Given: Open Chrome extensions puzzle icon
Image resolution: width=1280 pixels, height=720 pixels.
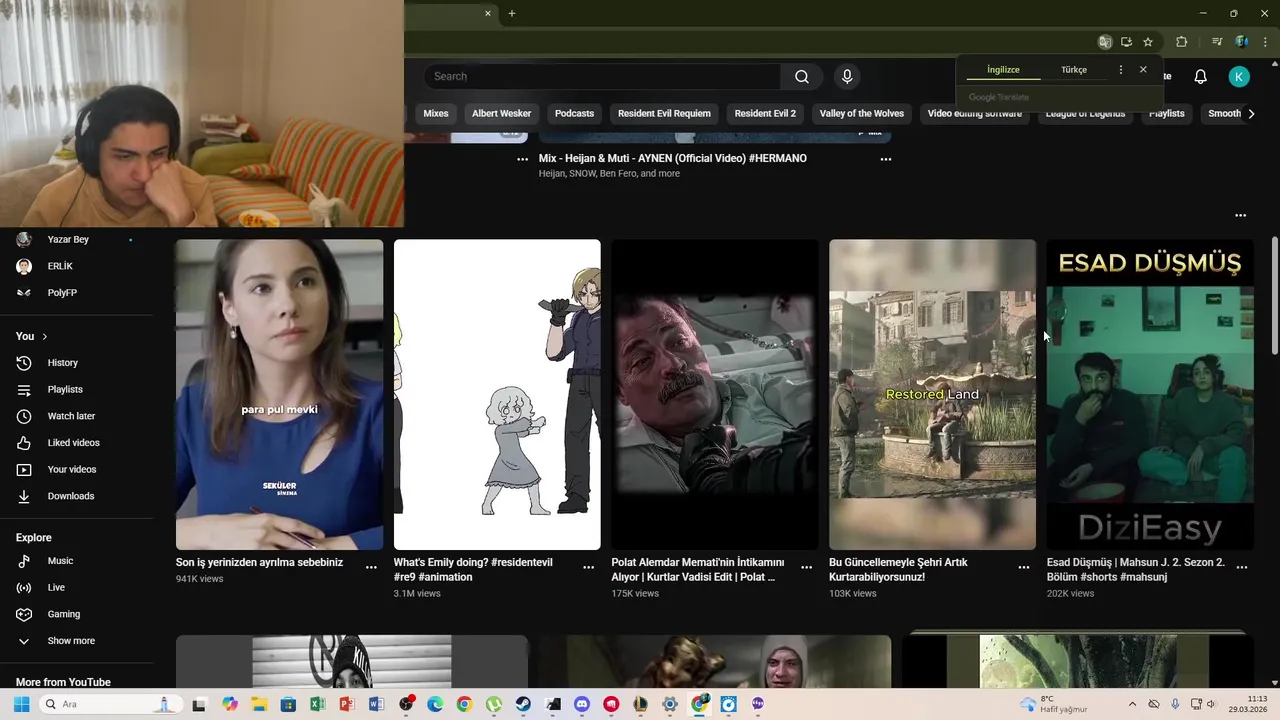Looking at the screenshot, I should point(1181,42).
